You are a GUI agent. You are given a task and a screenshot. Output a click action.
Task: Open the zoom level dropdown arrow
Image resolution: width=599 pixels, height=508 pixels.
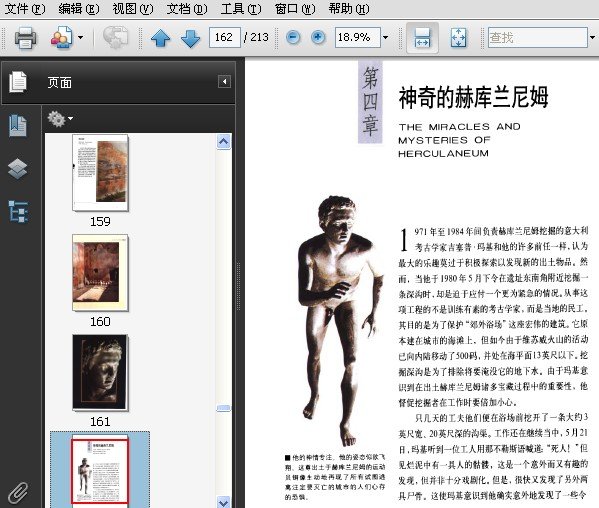(385, 37)
